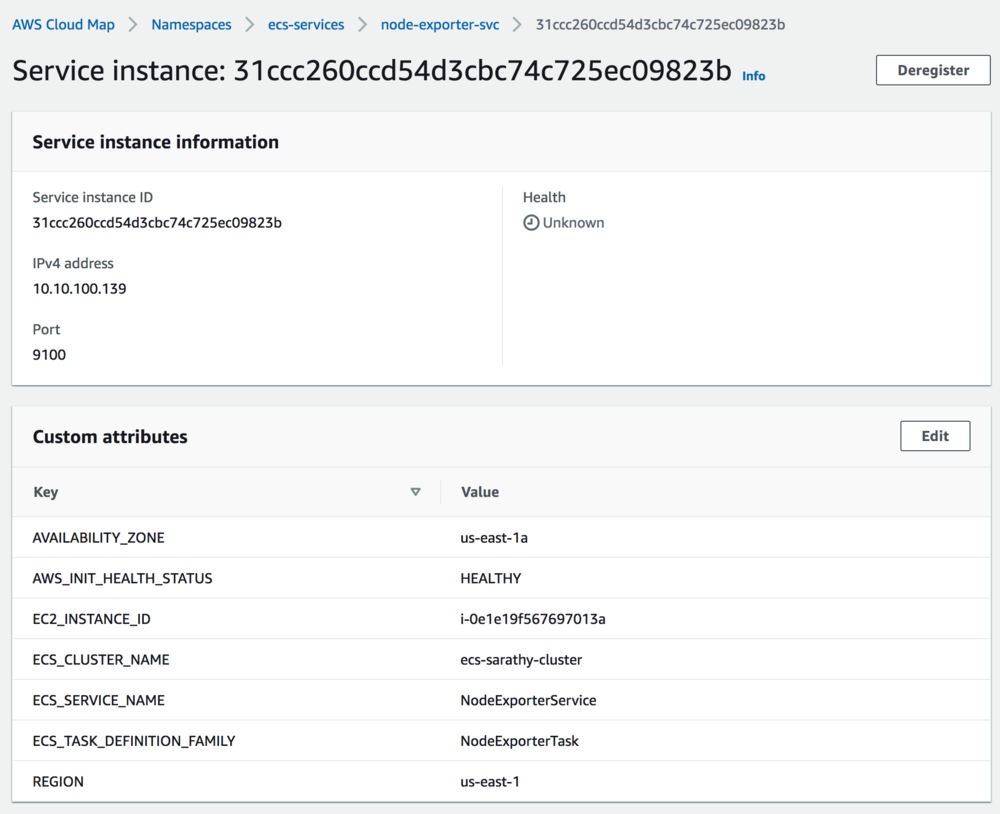Go to the ecs-services namespace
Viewport: 1000px width, 814px height.
306,24
